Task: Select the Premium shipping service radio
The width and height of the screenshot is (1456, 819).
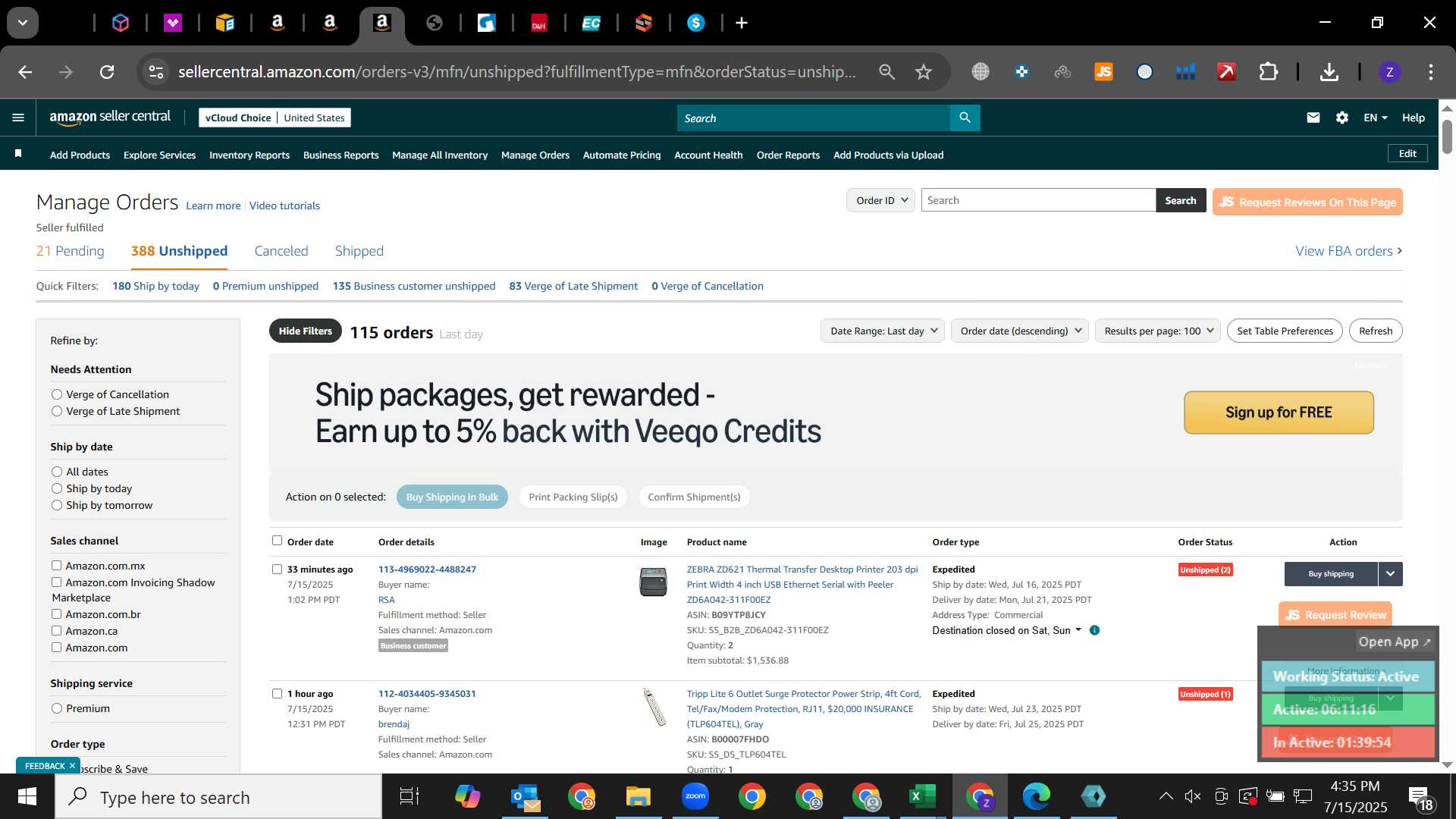Action: (x=57, y=708)
